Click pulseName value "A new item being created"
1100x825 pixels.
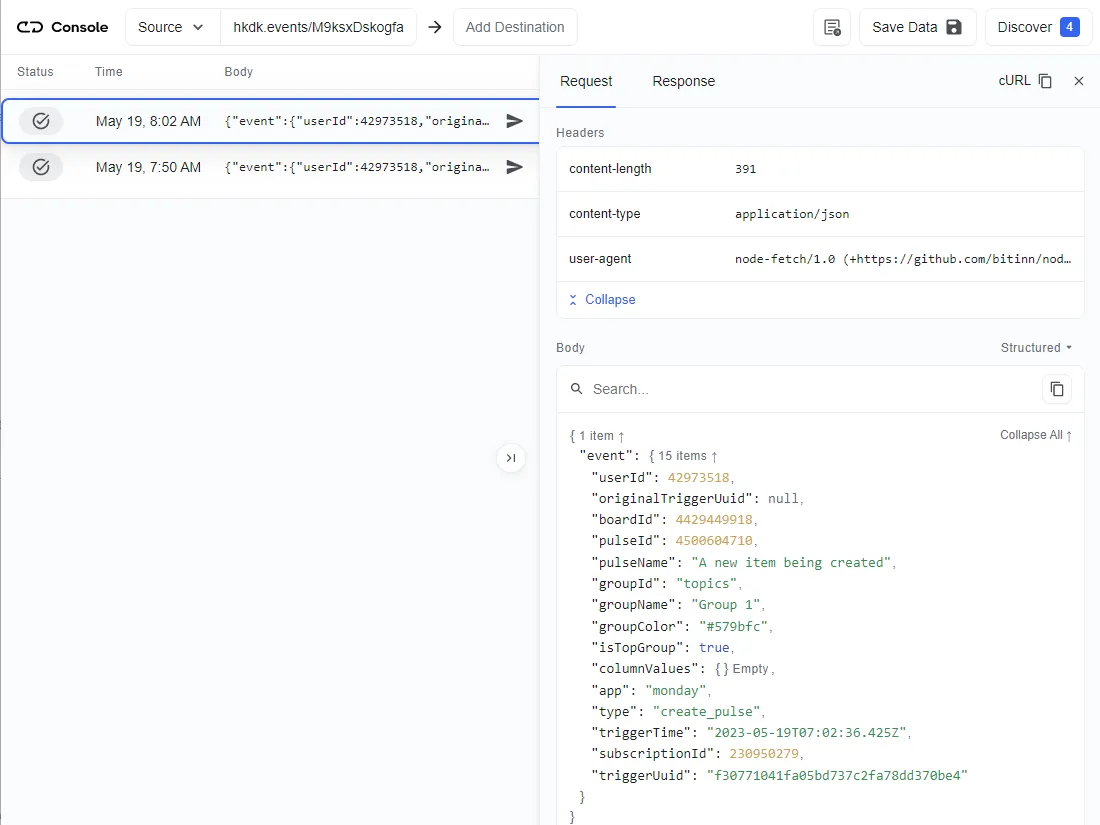pos(791,563)
